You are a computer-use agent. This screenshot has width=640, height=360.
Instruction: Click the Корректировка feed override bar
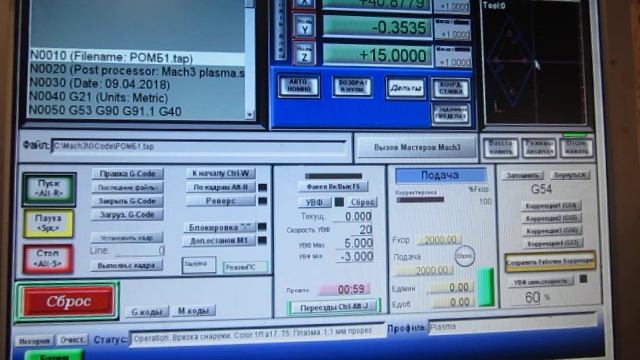tap(420, 200)
